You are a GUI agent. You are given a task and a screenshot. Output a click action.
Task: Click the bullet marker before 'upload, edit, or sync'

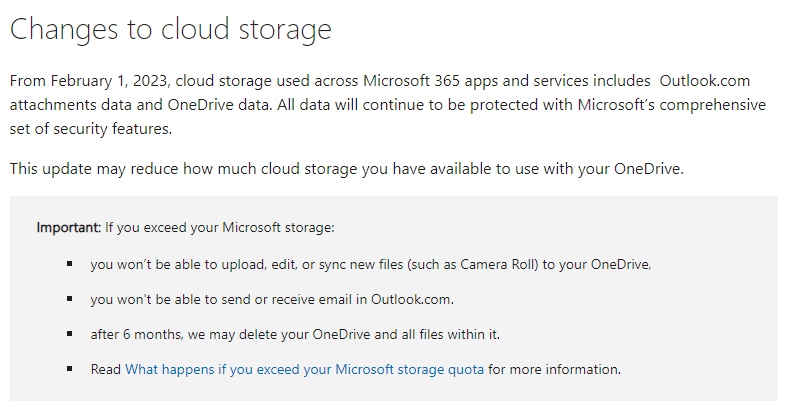pyautogui.click(x=71, y=264)
